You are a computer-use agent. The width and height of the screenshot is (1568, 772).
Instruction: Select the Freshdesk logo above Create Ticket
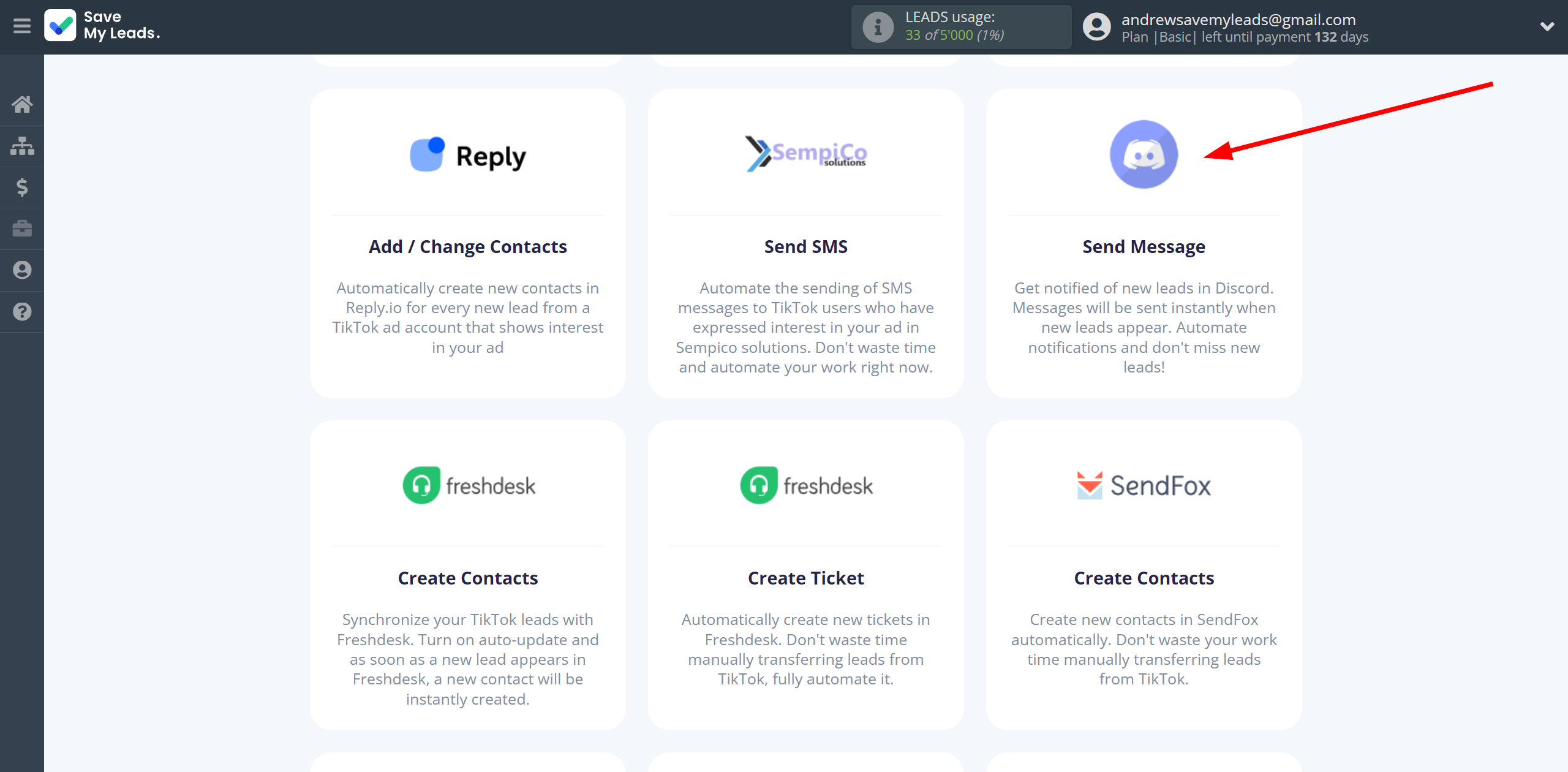point(806,485)
